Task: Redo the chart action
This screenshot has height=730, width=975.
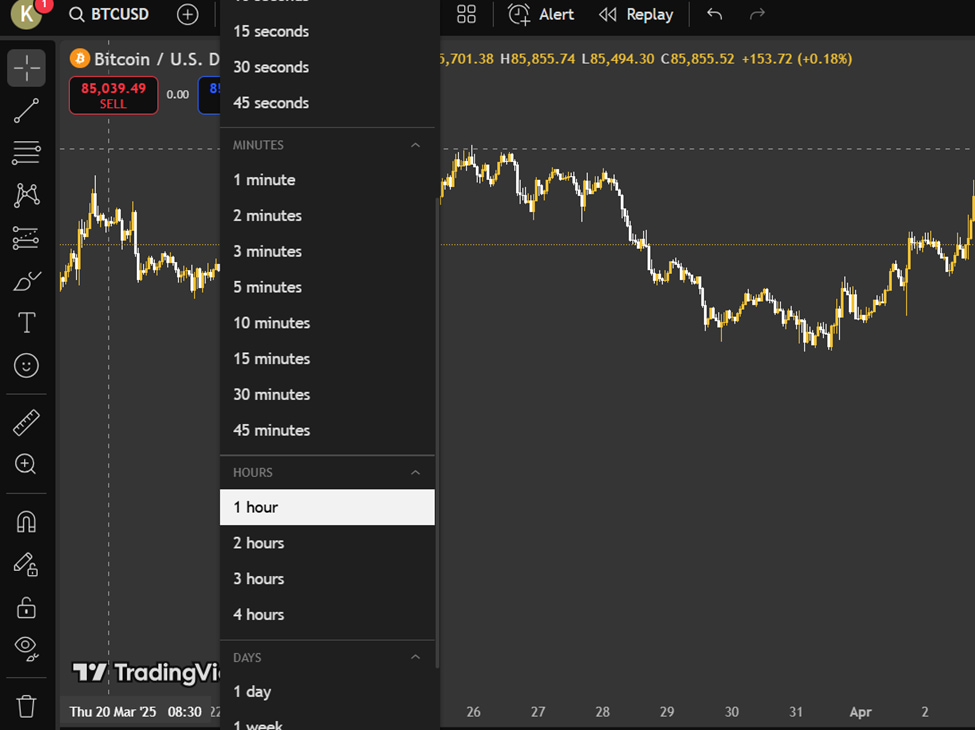Action: tap(757, 14)
